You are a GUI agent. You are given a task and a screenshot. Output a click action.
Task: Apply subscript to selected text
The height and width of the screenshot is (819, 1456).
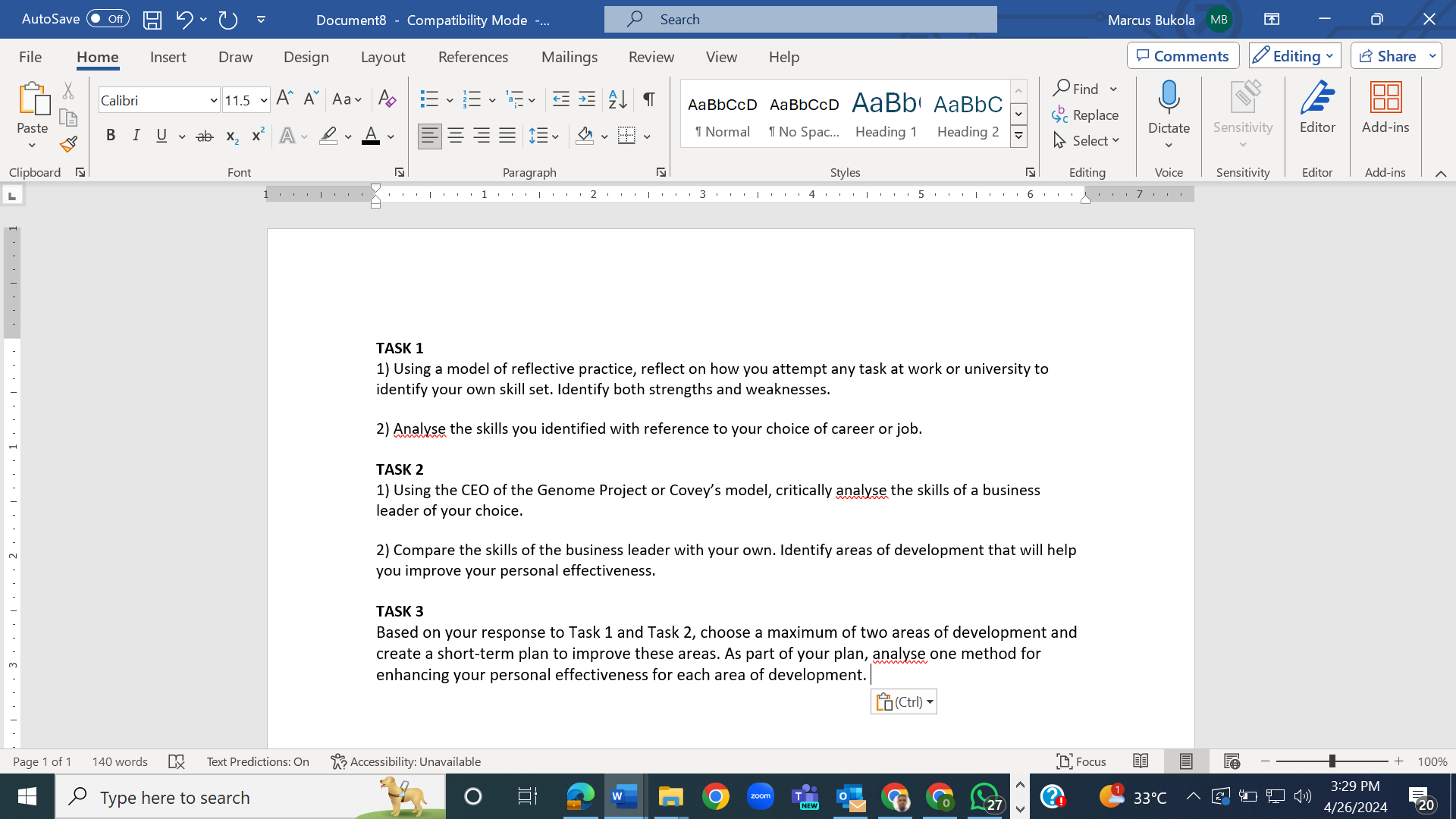[x=231, y=136]
